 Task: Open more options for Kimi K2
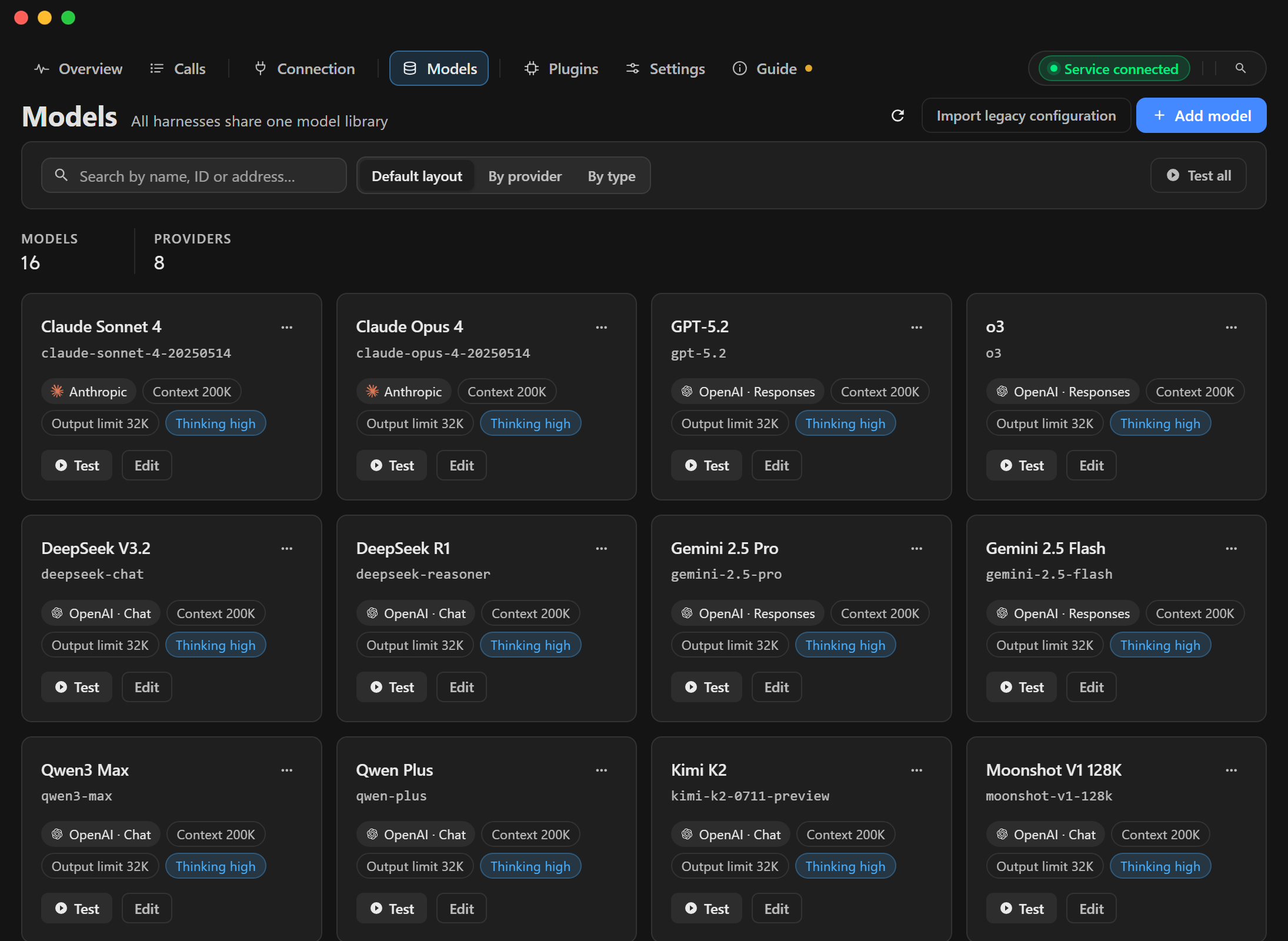(916, 770)
